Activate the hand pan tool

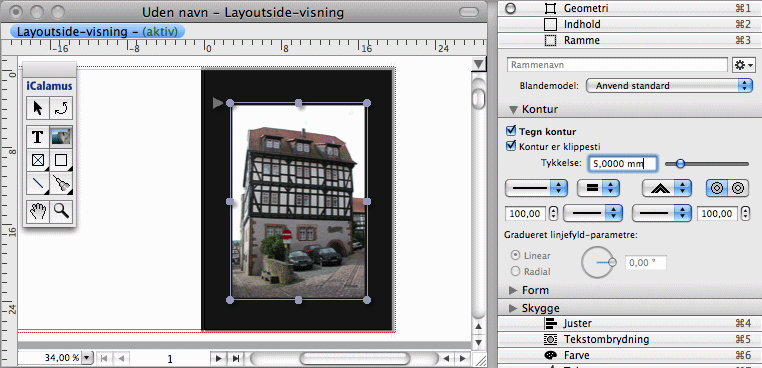[37, 211]
